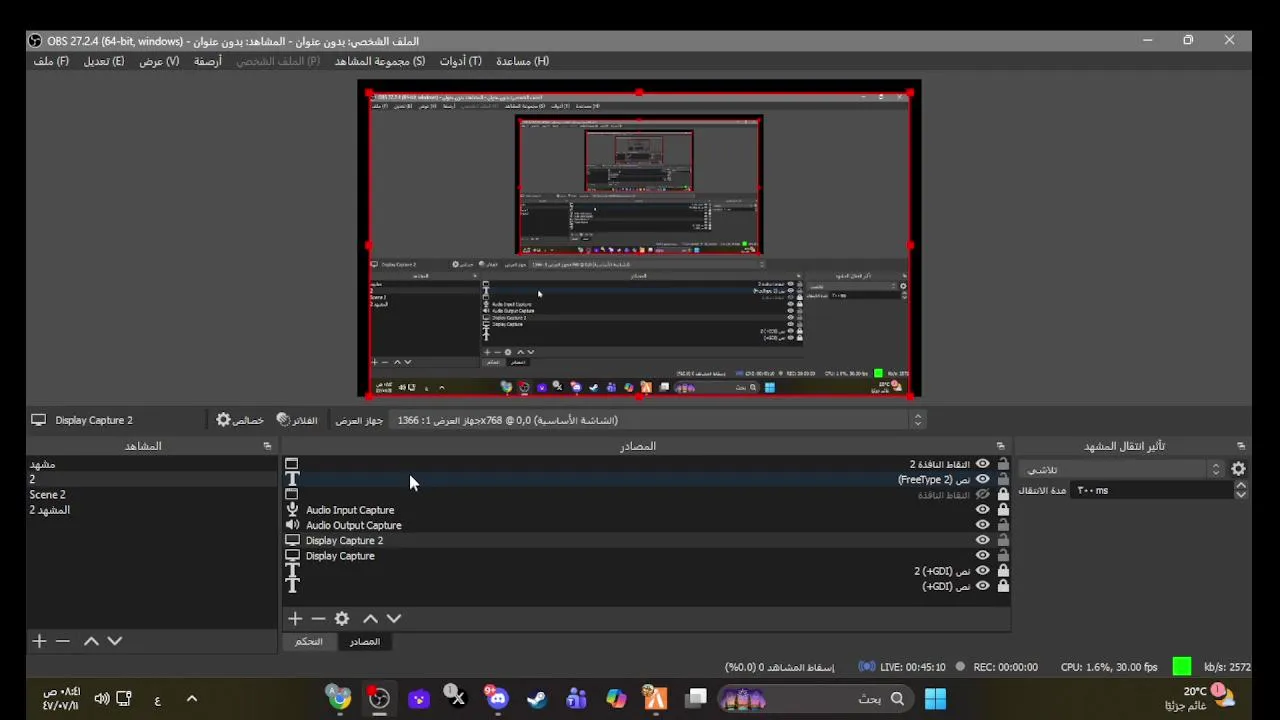Open the مجموعة المشاهد (S) menu
The image size is (1280, 720).
380,61
